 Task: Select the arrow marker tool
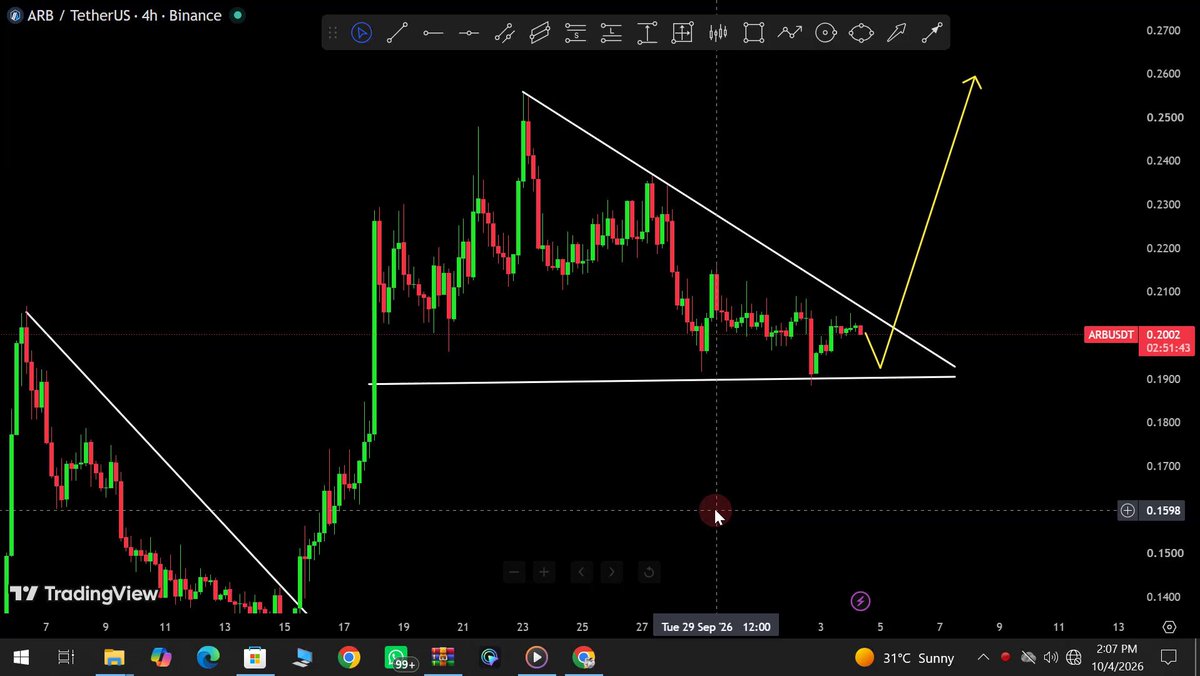click(x=897, y=33)
